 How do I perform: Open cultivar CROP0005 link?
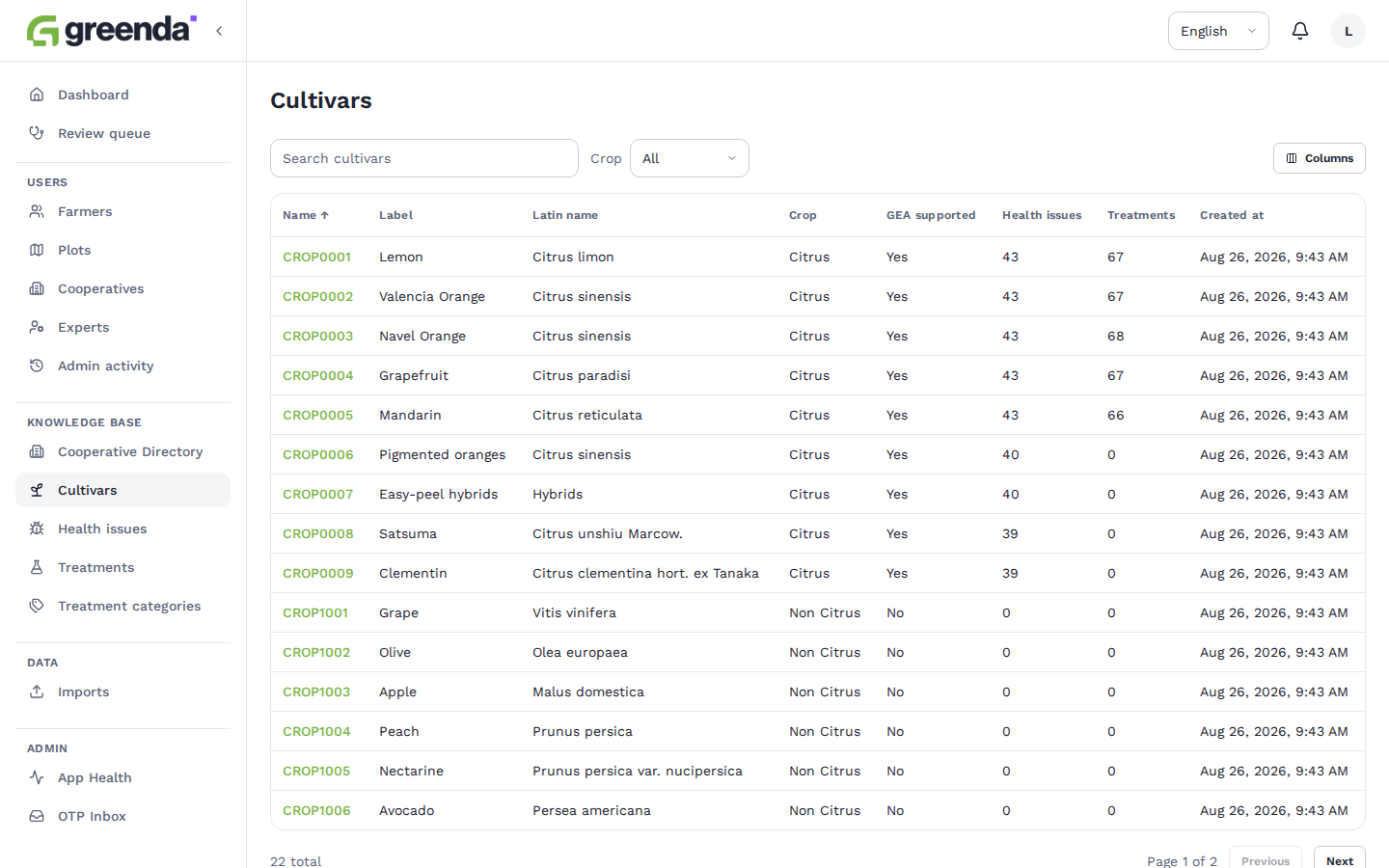(x=318, y=415)
